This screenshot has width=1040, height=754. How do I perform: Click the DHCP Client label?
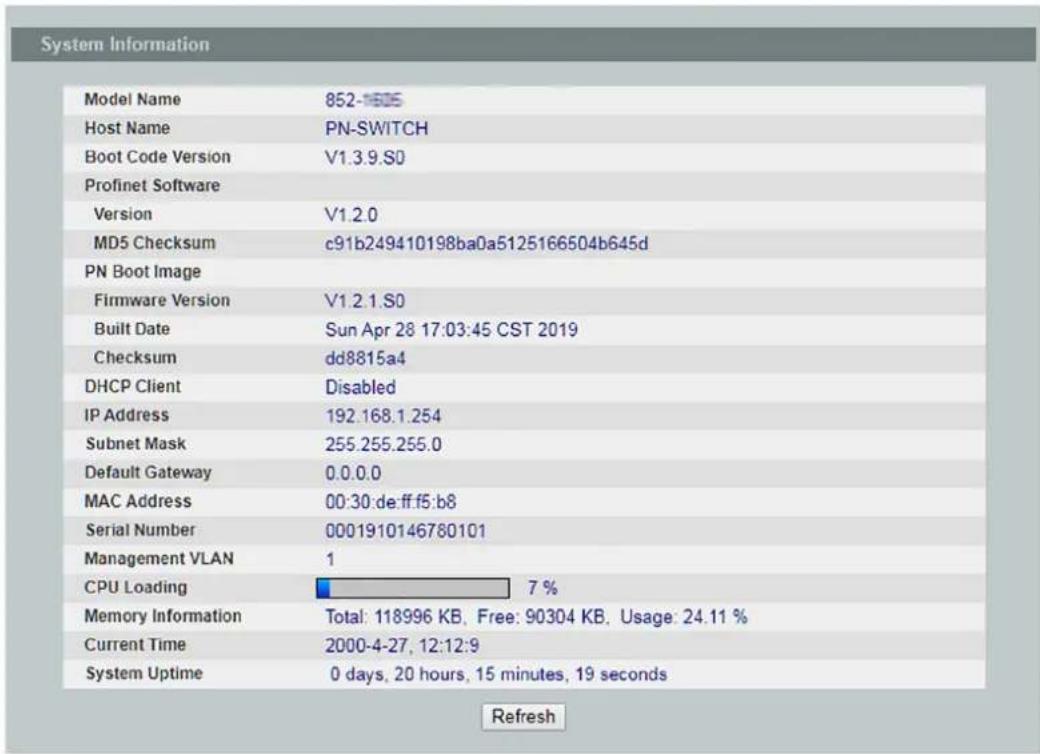[133, 386]
